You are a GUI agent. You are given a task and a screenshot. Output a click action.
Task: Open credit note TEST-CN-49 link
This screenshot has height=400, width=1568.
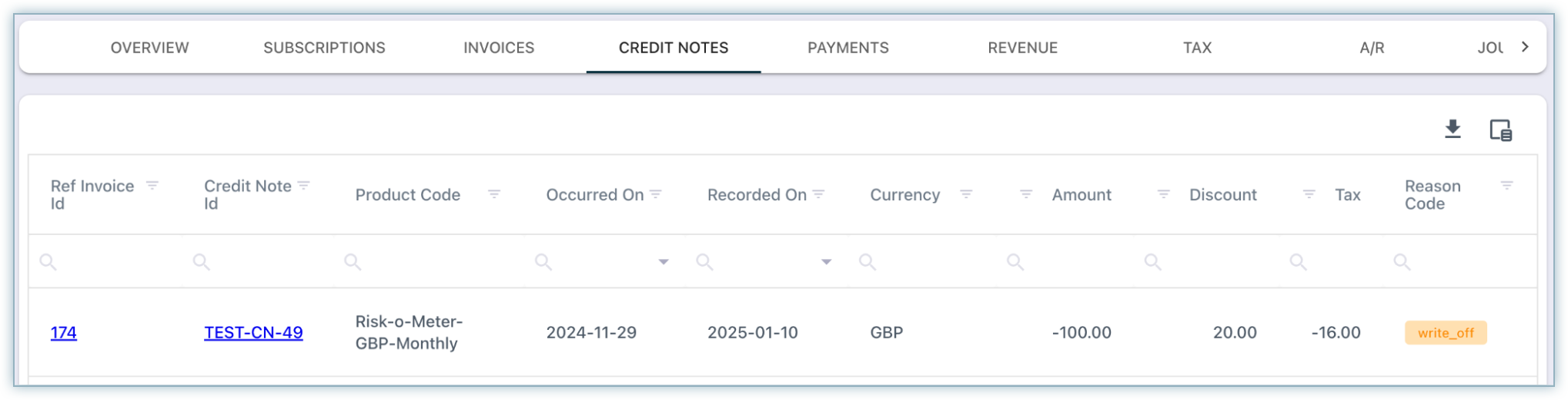click(253, 333)
